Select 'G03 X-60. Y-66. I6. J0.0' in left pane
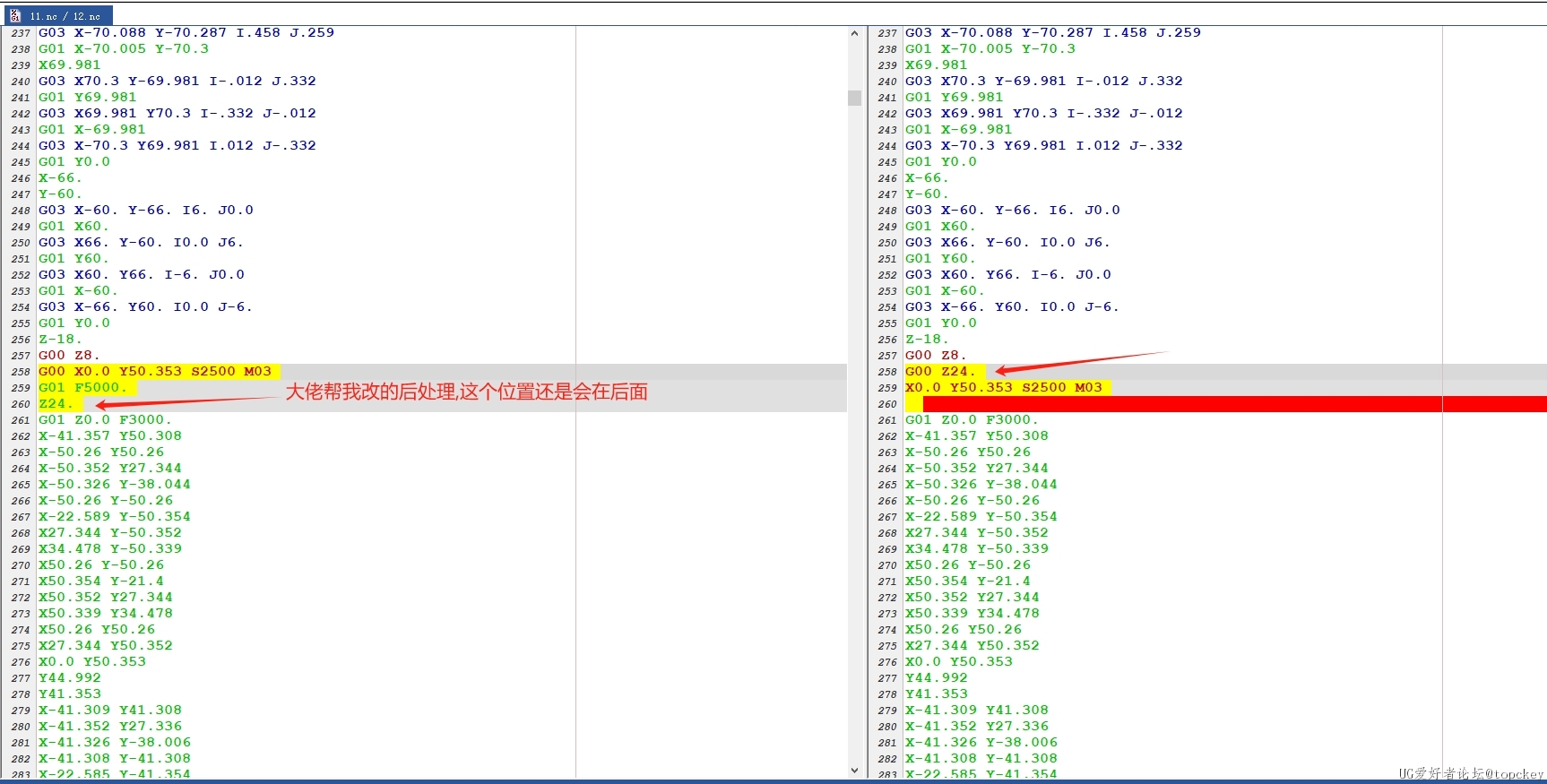Viewport: 1547px width, 784px height. pyautogui.click(x=146, y=211)
